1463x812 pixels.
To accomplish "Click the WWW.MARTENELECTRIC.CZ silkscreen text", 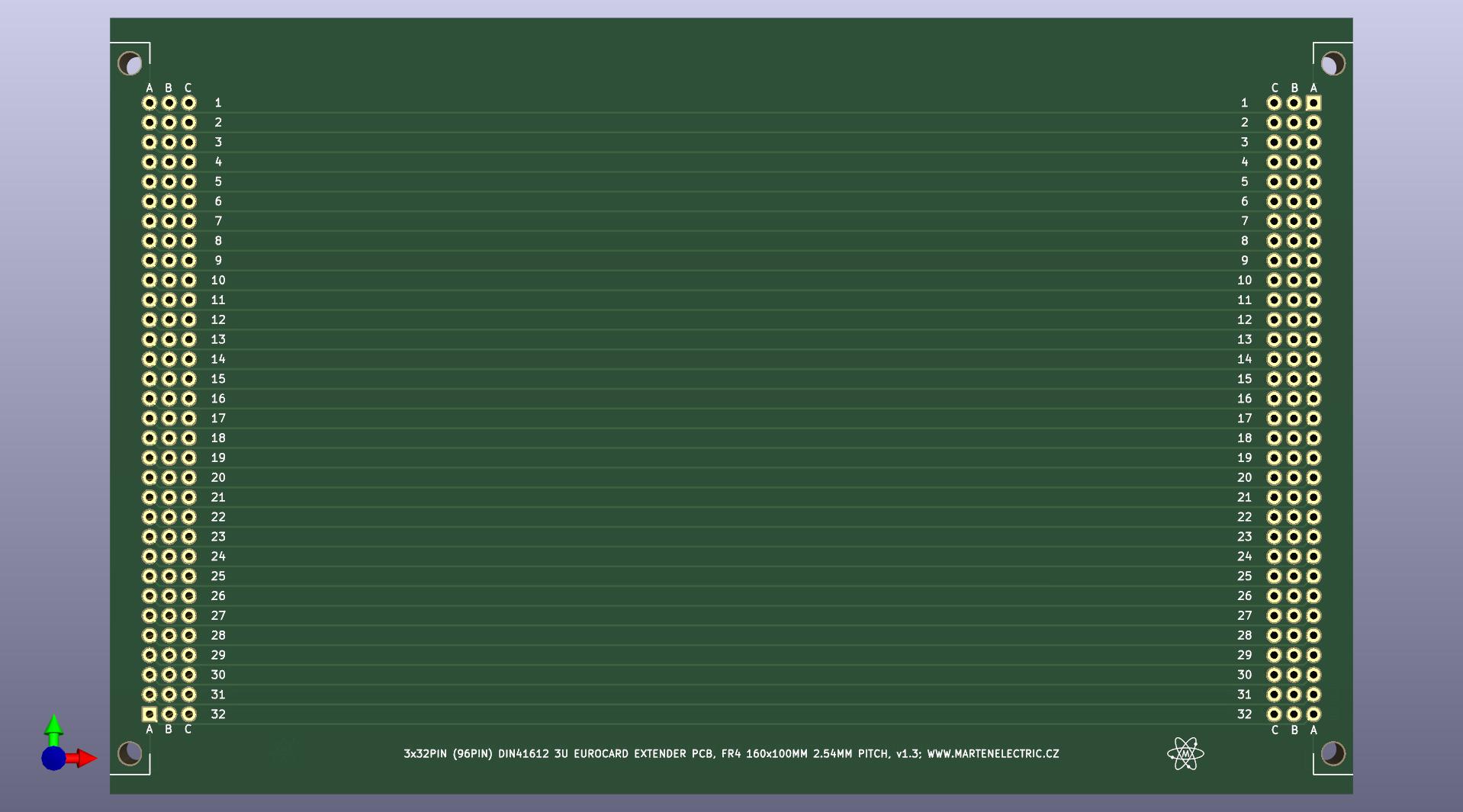I will coord(992,753).
